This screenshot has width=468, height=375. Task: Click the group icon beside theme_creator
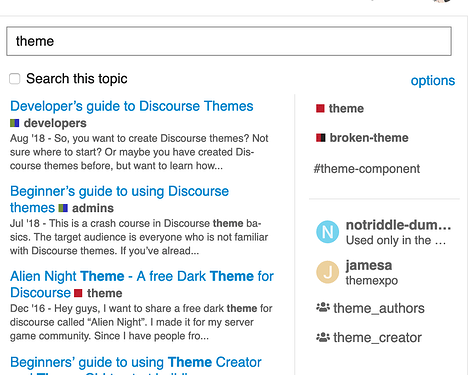pos(323,337)
